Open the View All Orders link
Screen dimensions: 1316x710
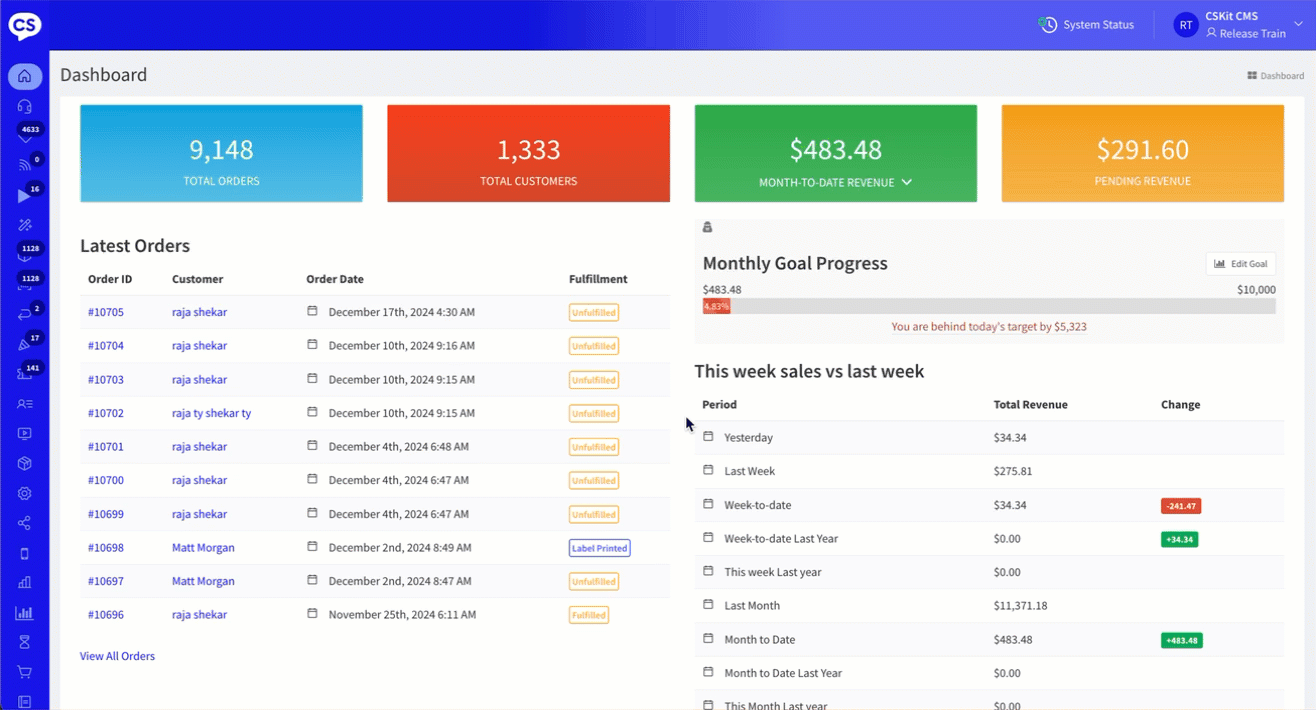click(117, 656)
